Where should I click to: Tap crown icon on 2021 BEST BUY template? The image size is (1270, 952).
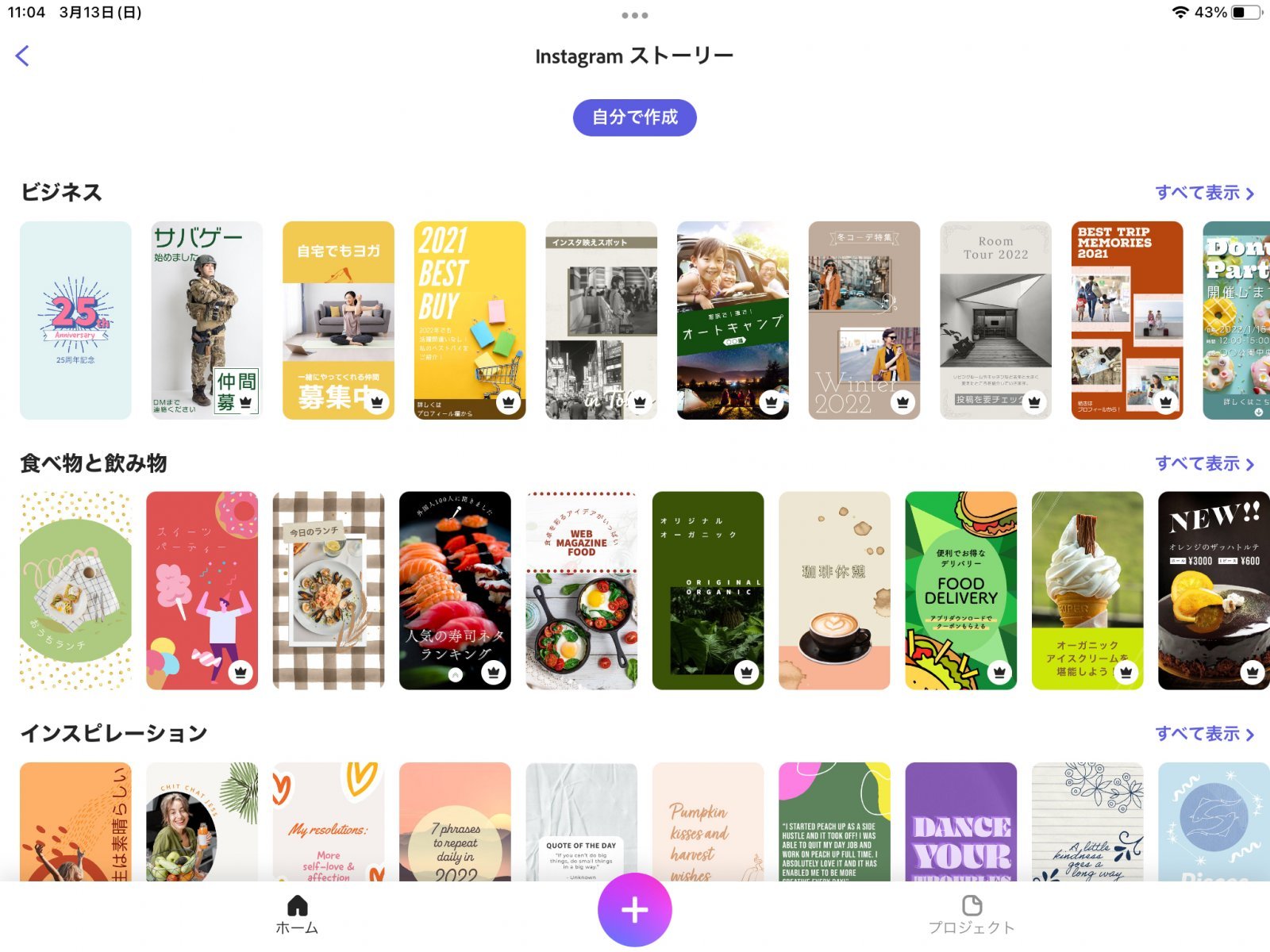pos(508,402)
